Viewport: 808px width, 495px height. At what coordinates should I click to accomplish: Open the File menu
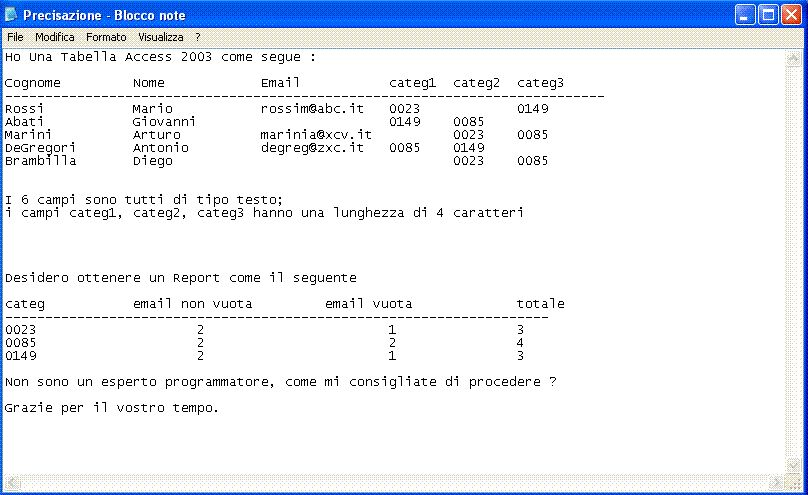click(15, 37)
